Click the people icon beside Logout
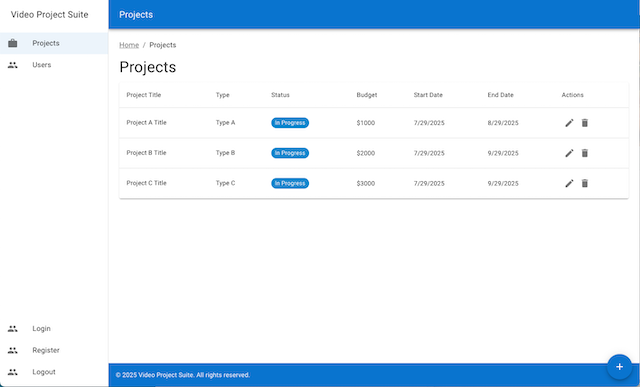Viewport: 640px width, 387px height. click(x=13, y=372)
